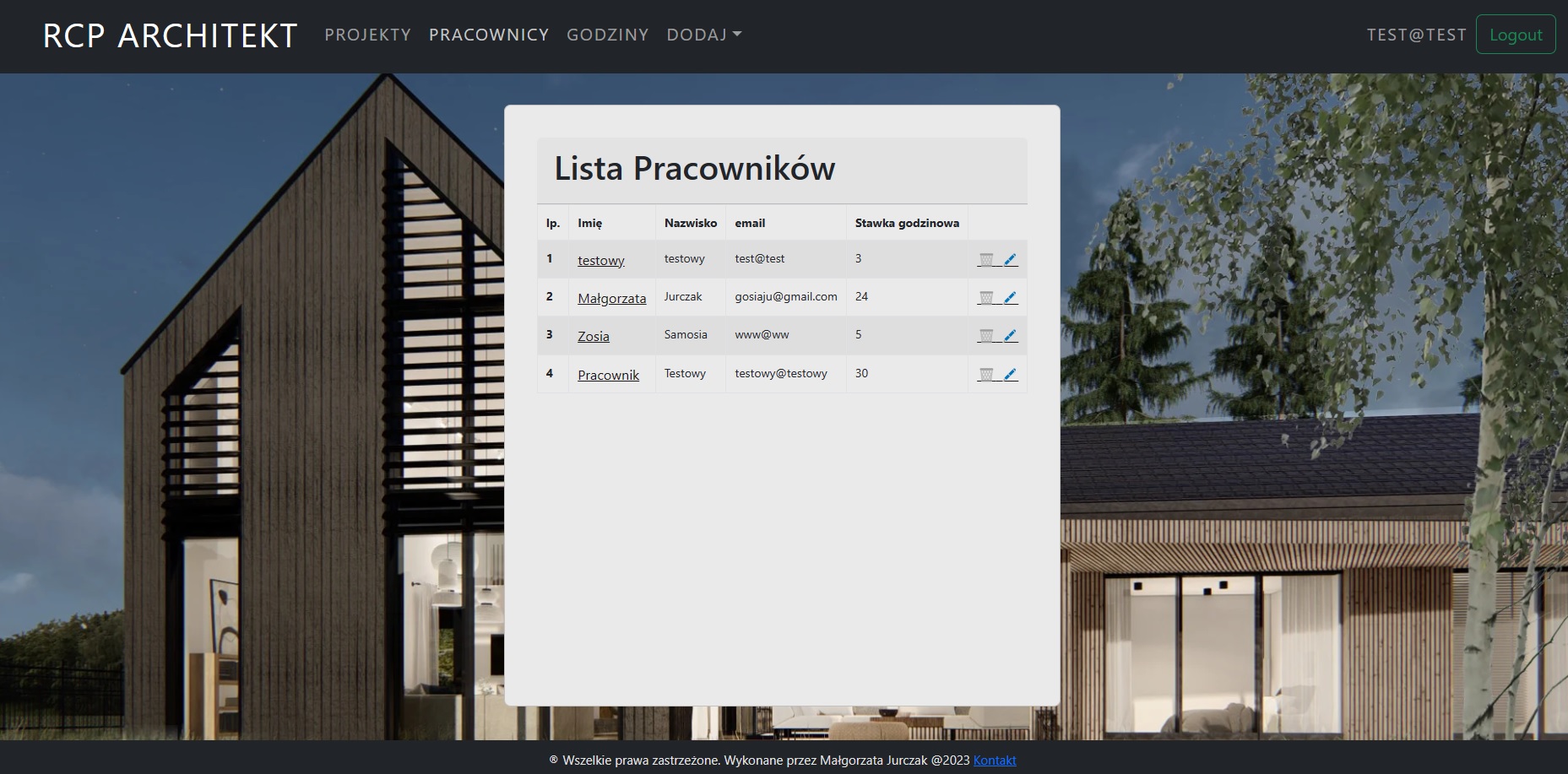Image resolution: width=1568 pixels, height=774 pixels.
Task: Click delete icon for Pracownik Testowy
Action: click(986, 373)
